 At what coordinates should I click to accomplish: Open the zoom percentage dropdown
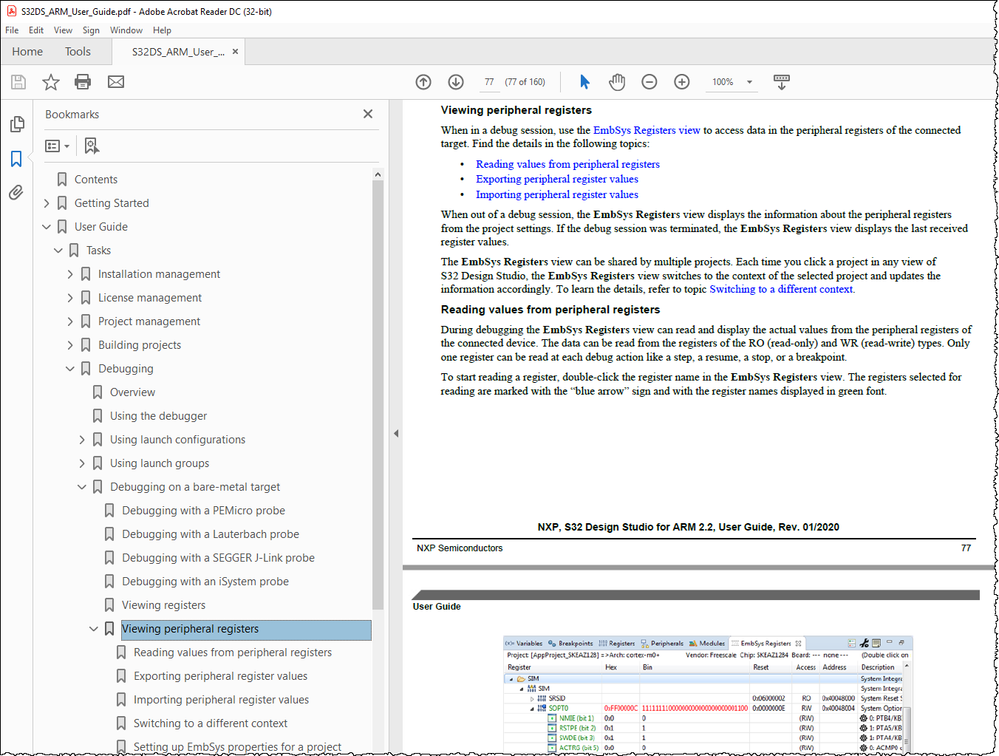[x=747, y=82]
